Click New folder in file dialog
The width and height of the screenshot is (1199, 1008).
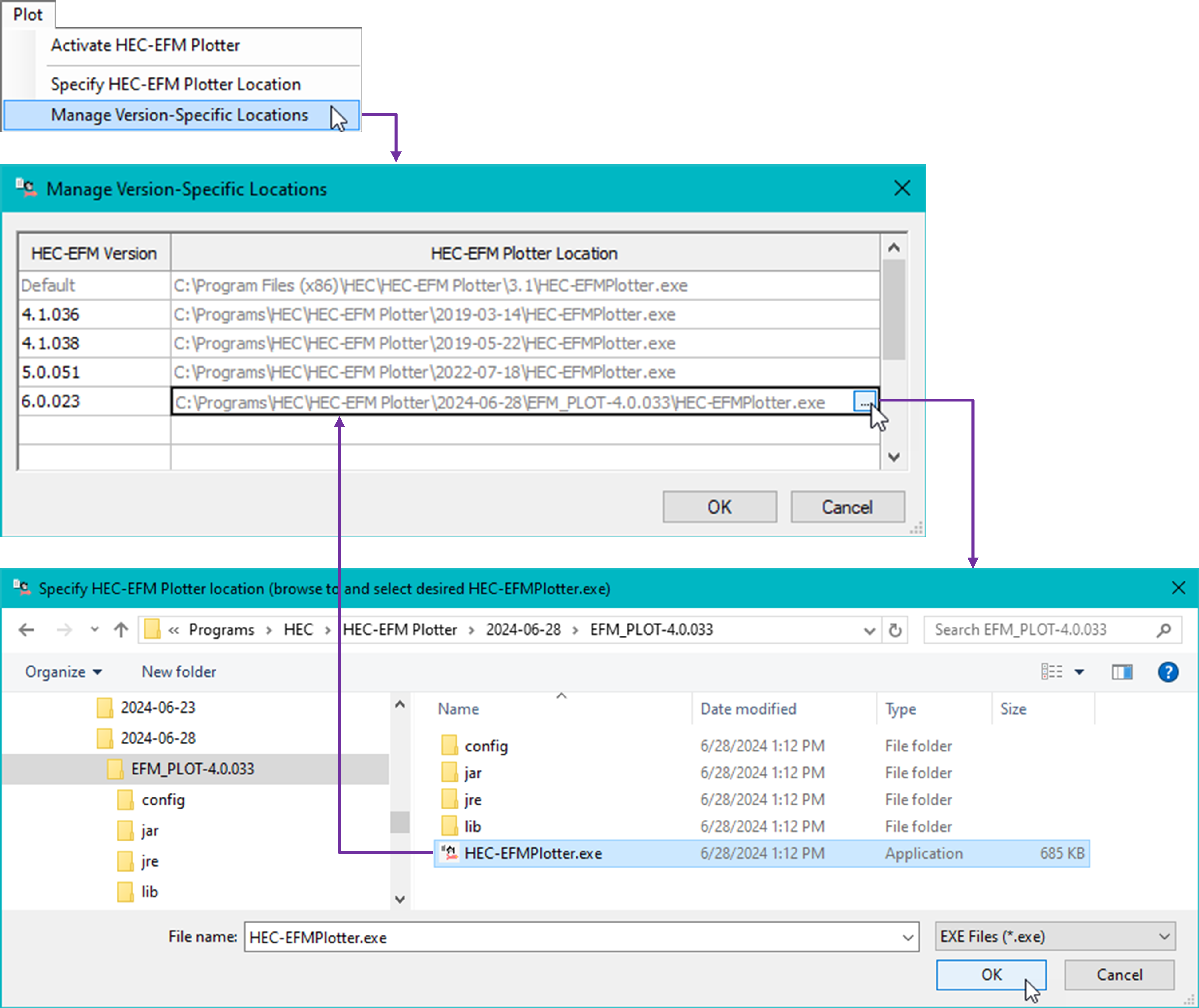179,671
